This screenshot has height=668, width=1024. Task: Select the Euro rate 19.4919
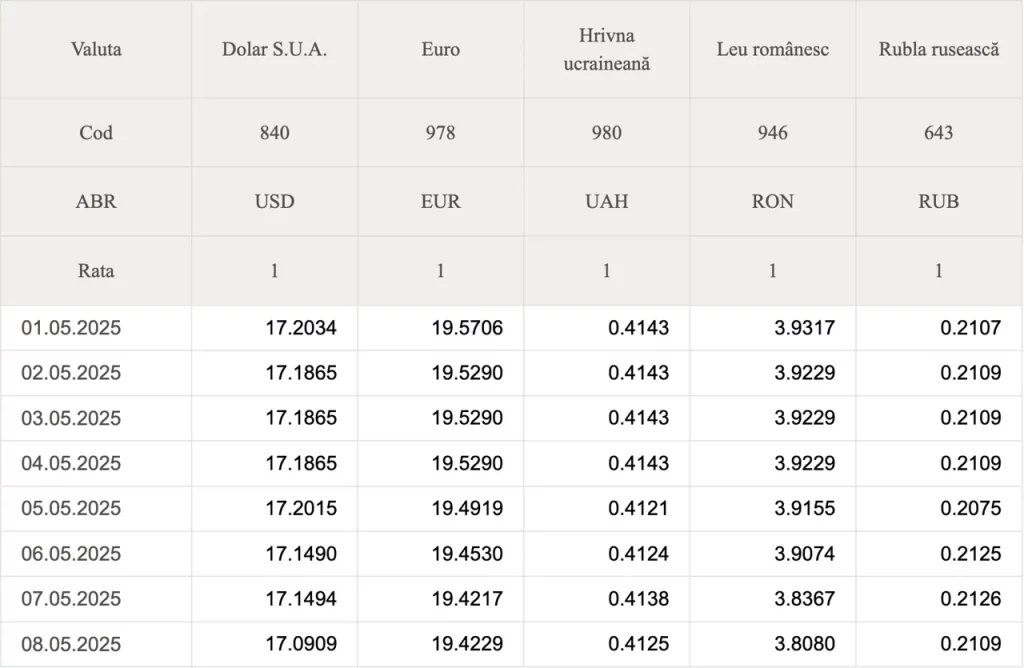pos(467,508)
